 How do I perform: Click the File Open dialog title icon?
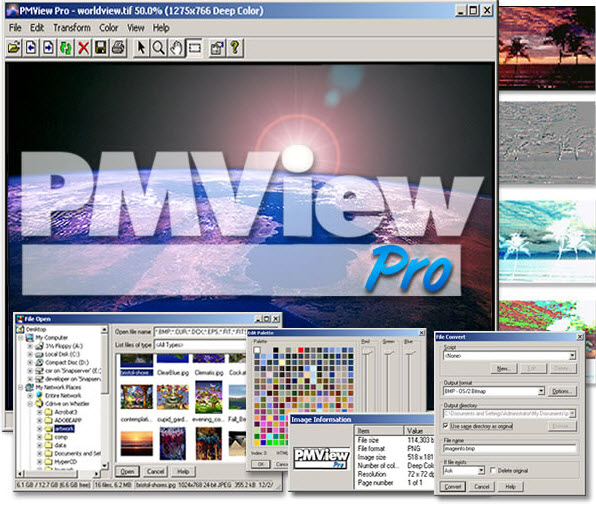20,318
